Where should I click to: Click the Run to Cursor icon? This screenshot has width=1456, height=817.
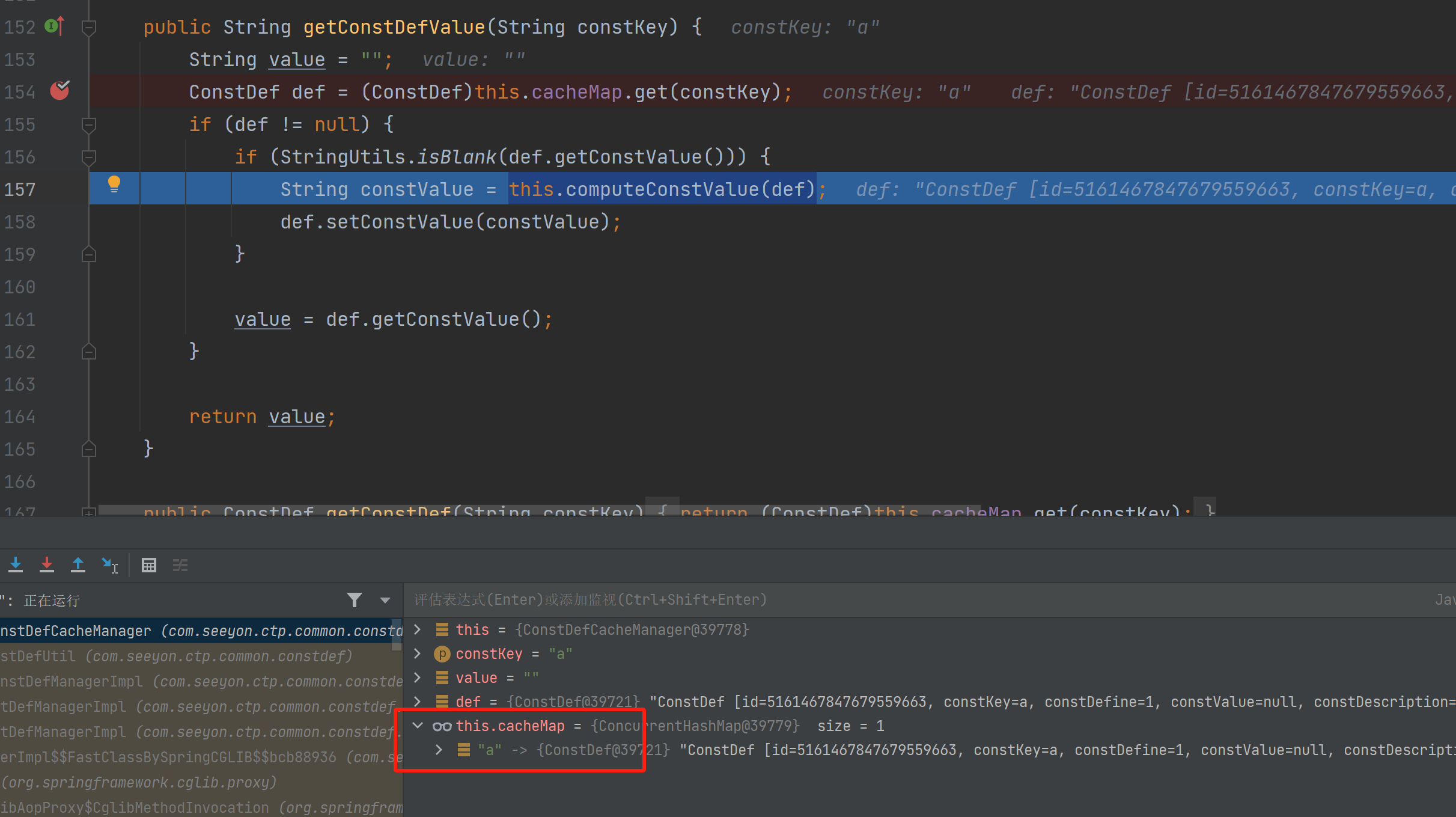click(110, 565)
